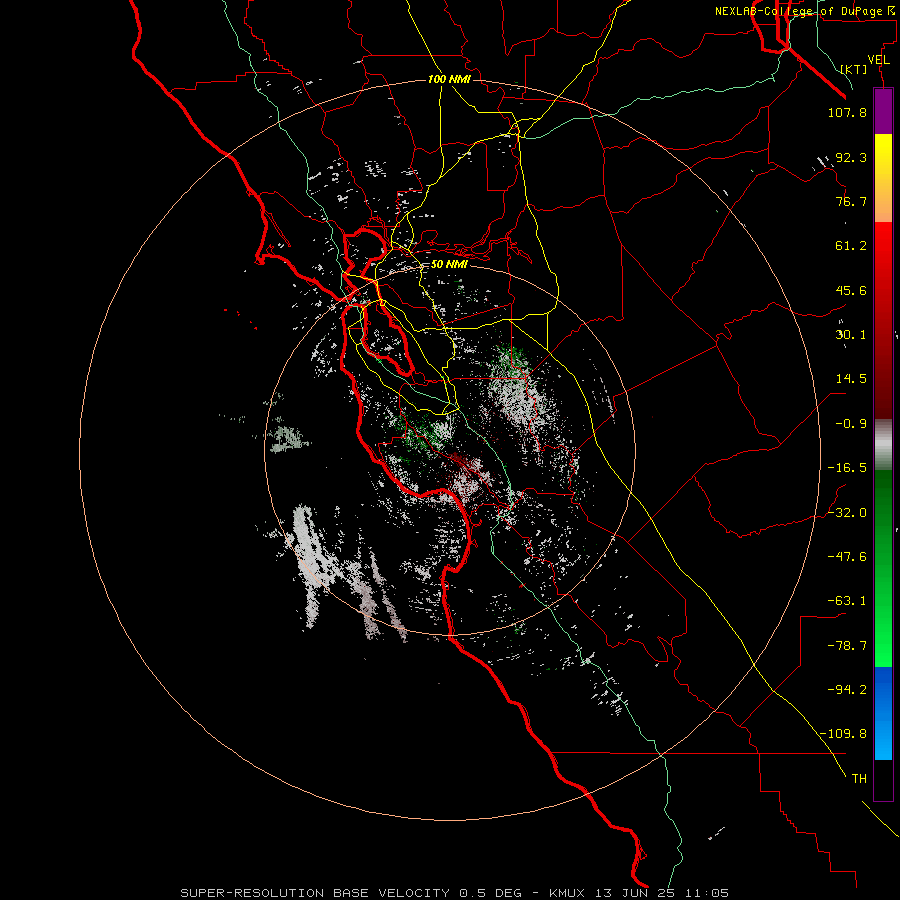Click the -32.0 velocity scale value
This screenshot has width=900, height=900.
pyautogui.click(x=847, y=513)
